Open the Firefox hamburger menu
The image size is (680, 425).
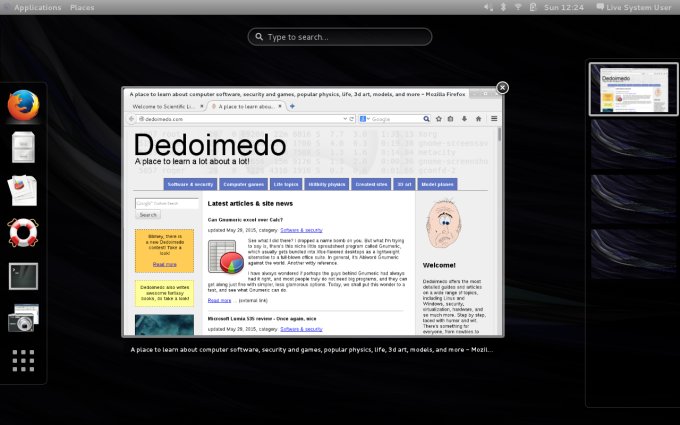(494, 119)
